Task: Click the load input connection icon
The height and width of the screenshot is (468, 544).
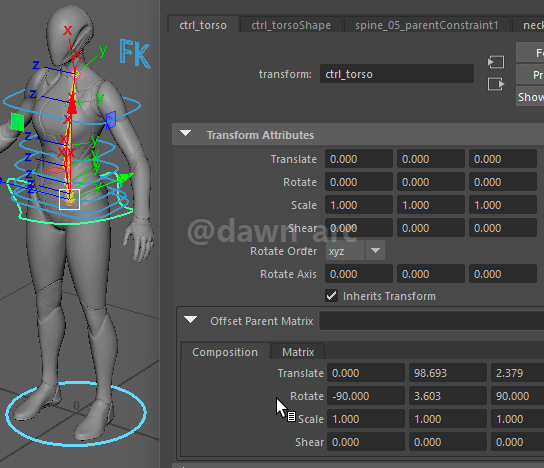Action: [x=496, y=62]
